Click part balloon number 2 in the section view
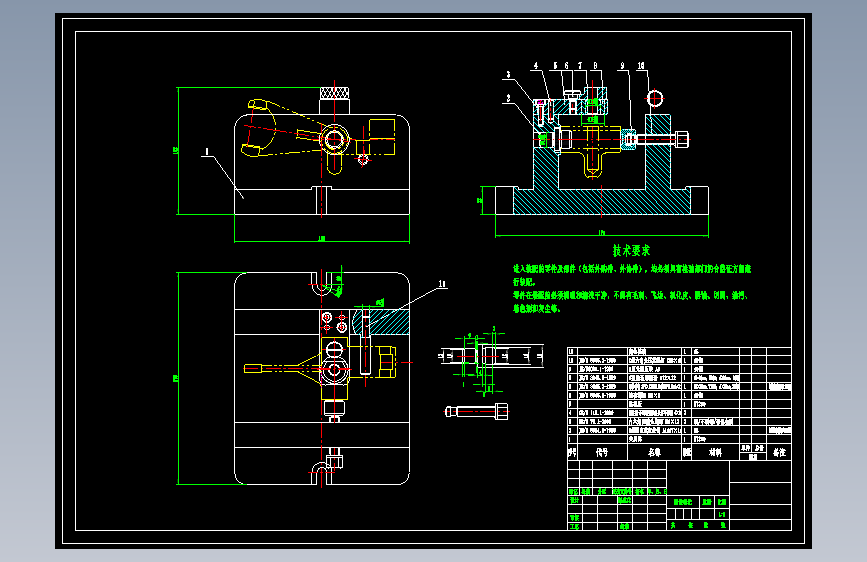This screenshot has width=867, height=562. click(x=509, y=98)
